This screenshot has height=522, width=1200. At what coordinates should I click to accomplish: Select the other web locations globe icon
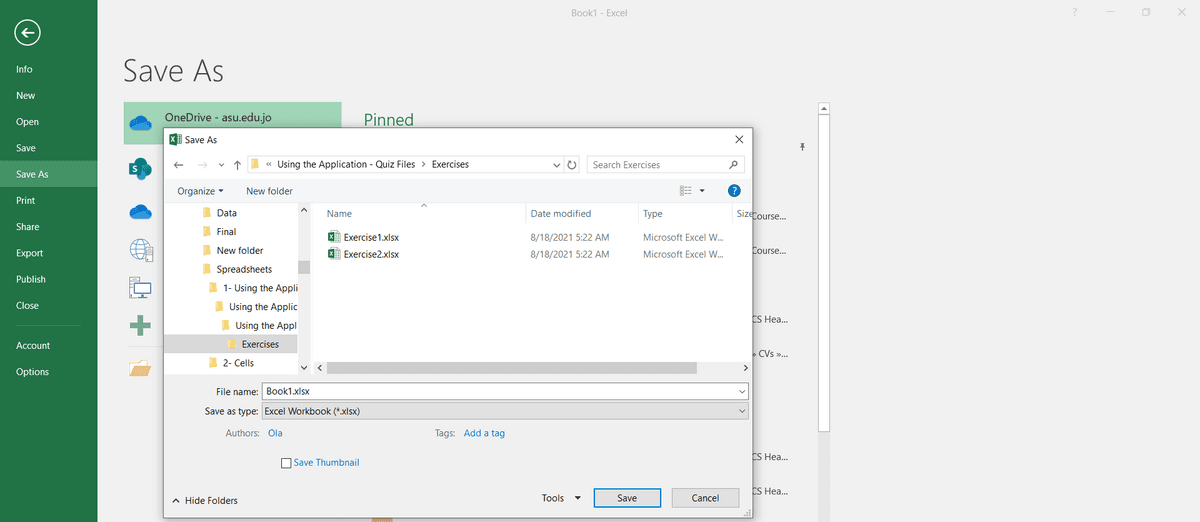[x=140, y=250]
